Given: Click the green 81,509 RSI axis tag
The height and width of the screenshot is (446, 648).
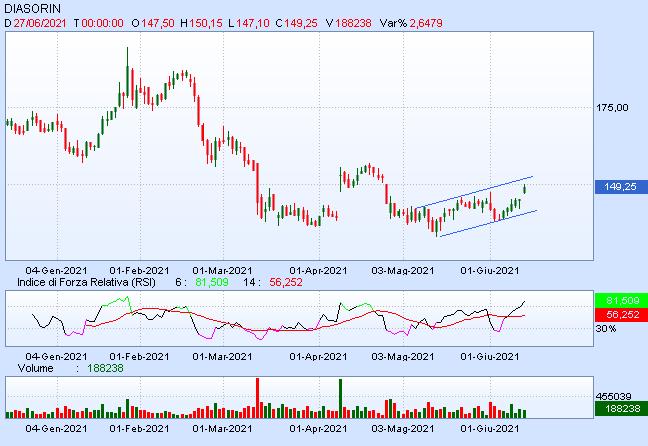Looking at the screenshot, I should [x=621, y=301].
